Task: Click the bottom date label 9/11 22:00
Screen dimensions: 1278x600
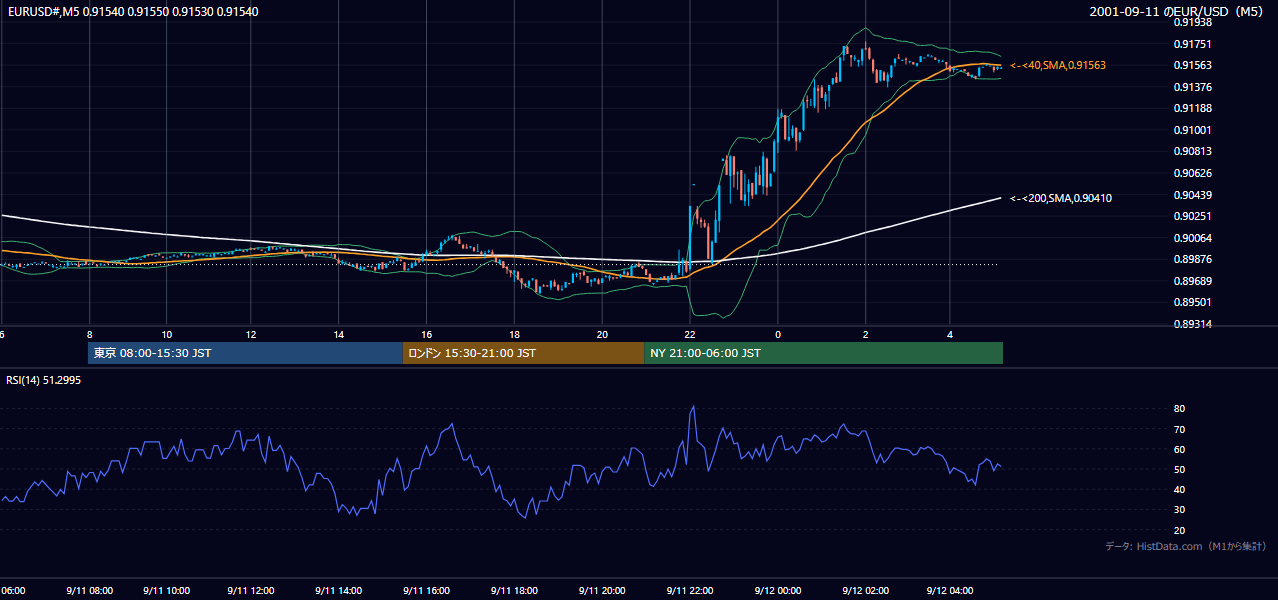Action: click(690, 590)
